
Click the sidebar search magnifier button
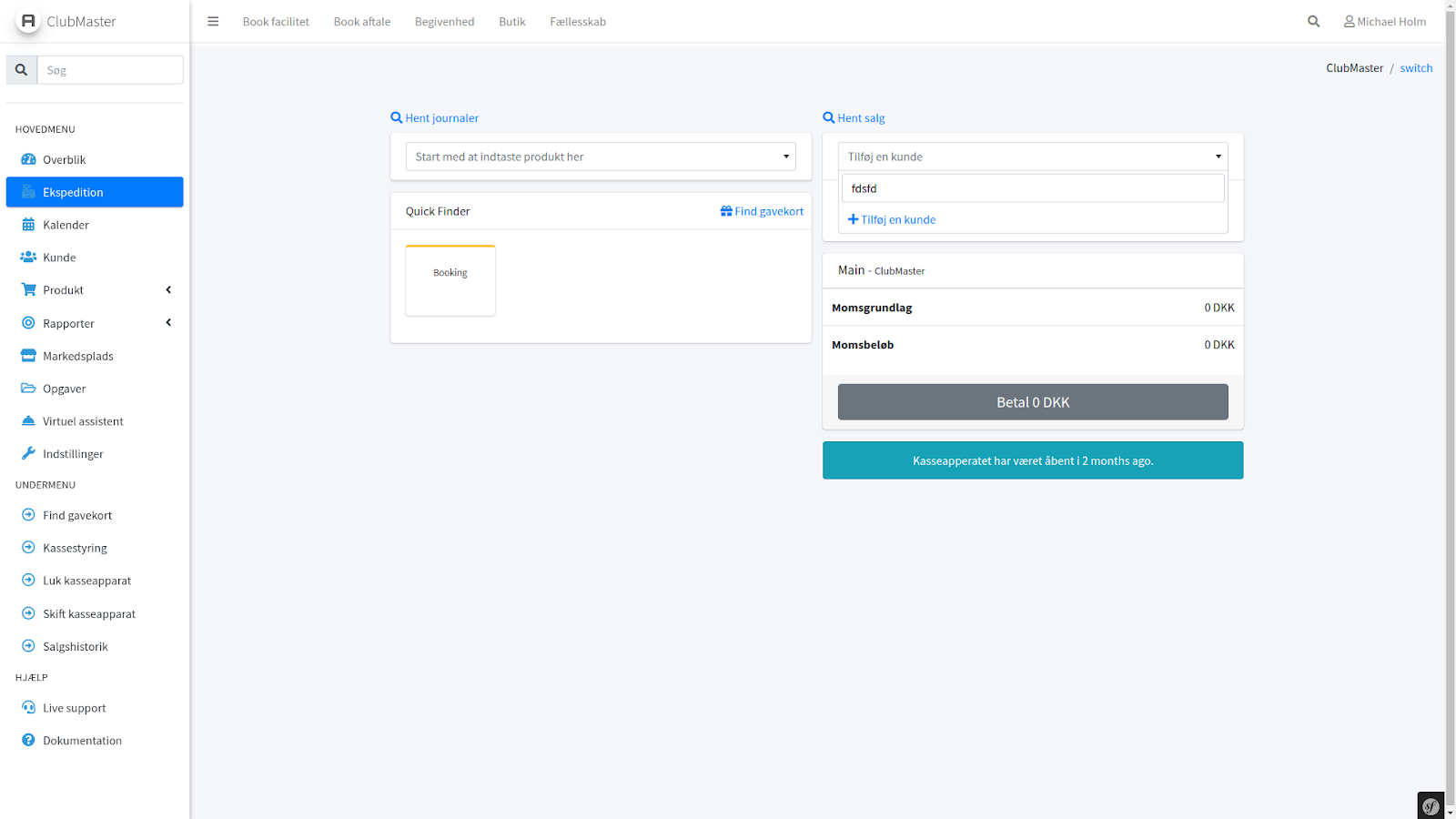[x=22, y=70]
